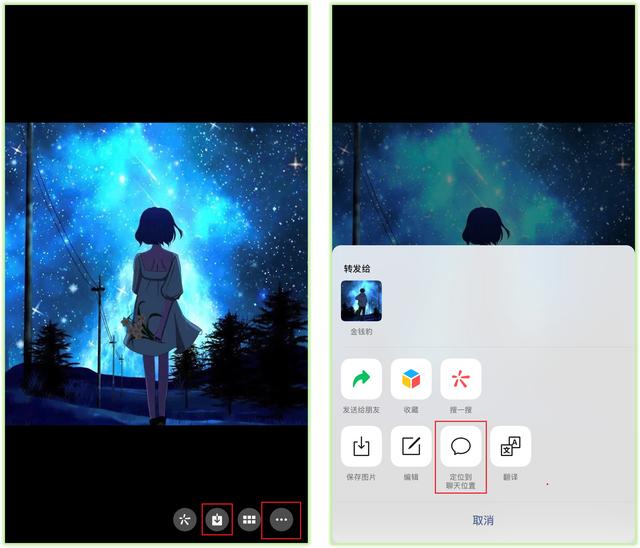
Task: Select the 金钱豹 contact avatar thumbnail
Action: pos(361,300)
